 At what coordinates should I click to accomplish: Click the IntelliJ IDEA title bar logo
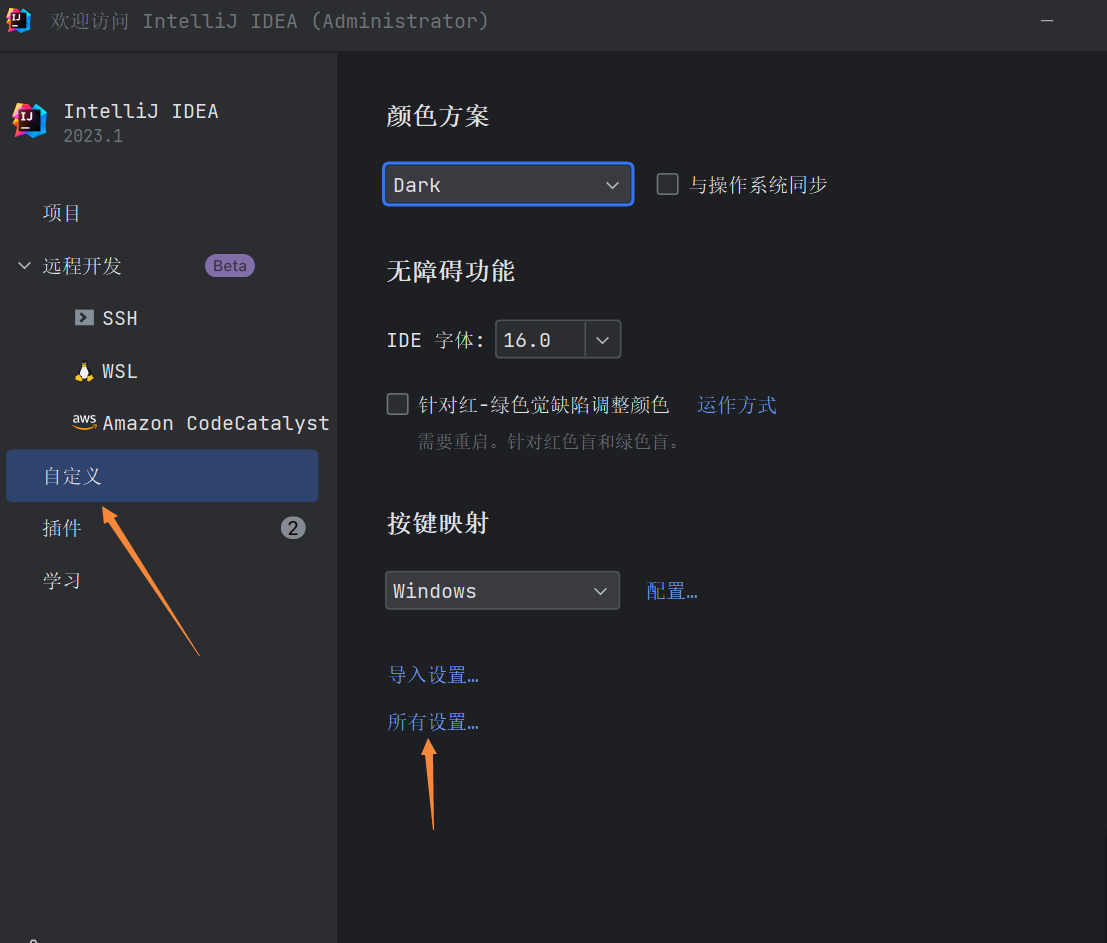[18, 20]
